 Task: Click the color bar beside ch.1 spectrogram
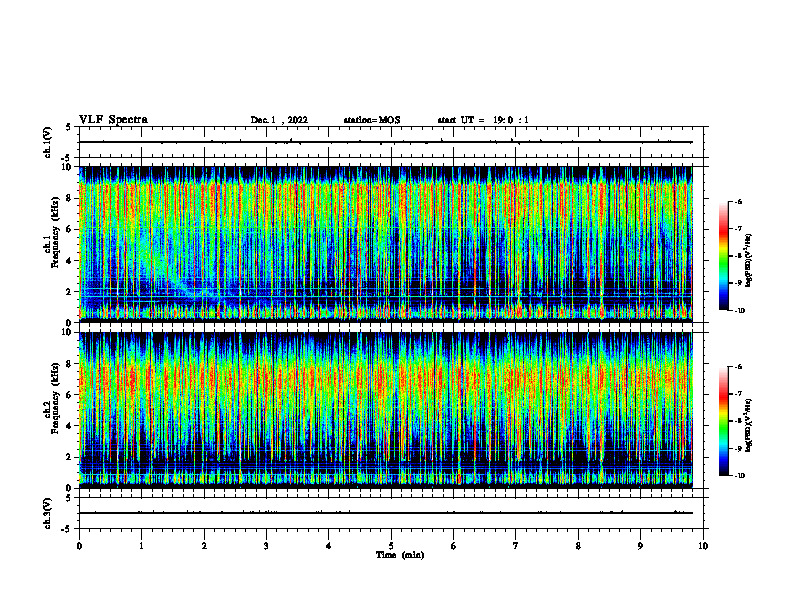724,256
